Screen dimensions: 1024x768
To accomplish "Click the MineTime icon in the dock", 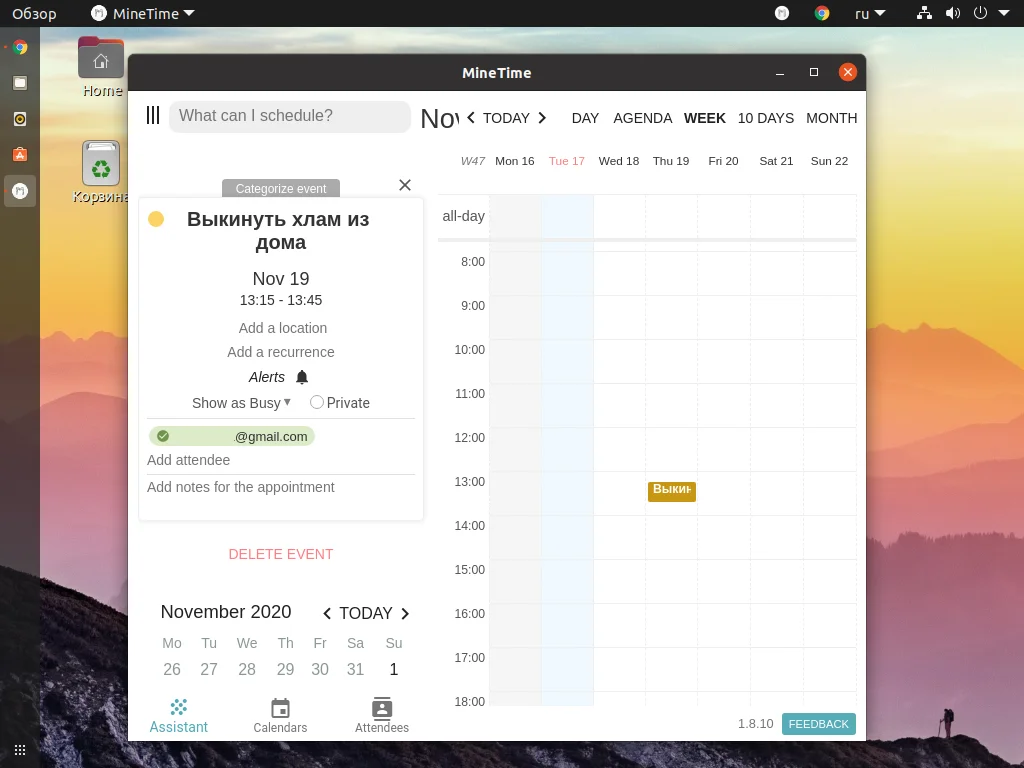I will pyautogui.click(x=20, y=191).
